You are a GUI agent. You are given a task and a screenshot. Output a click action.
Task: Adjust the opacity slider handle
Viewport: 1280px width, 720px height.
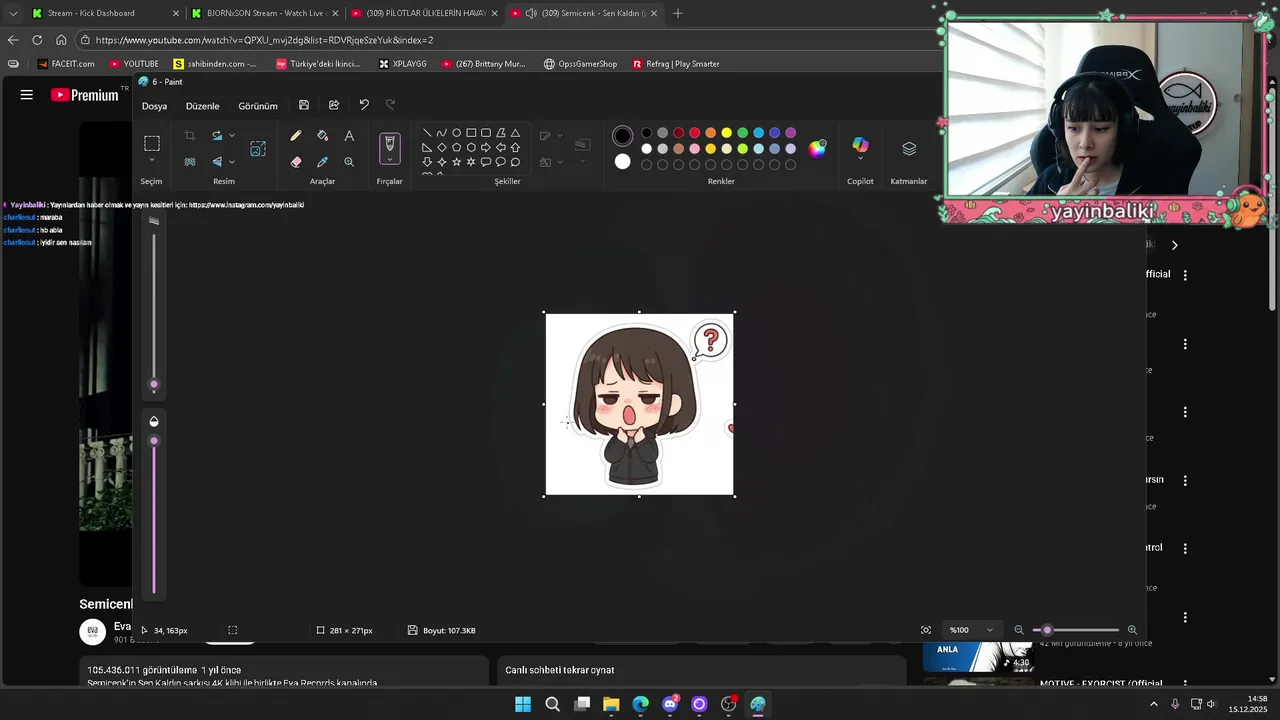pyautogui.click(x=154, y=441)
